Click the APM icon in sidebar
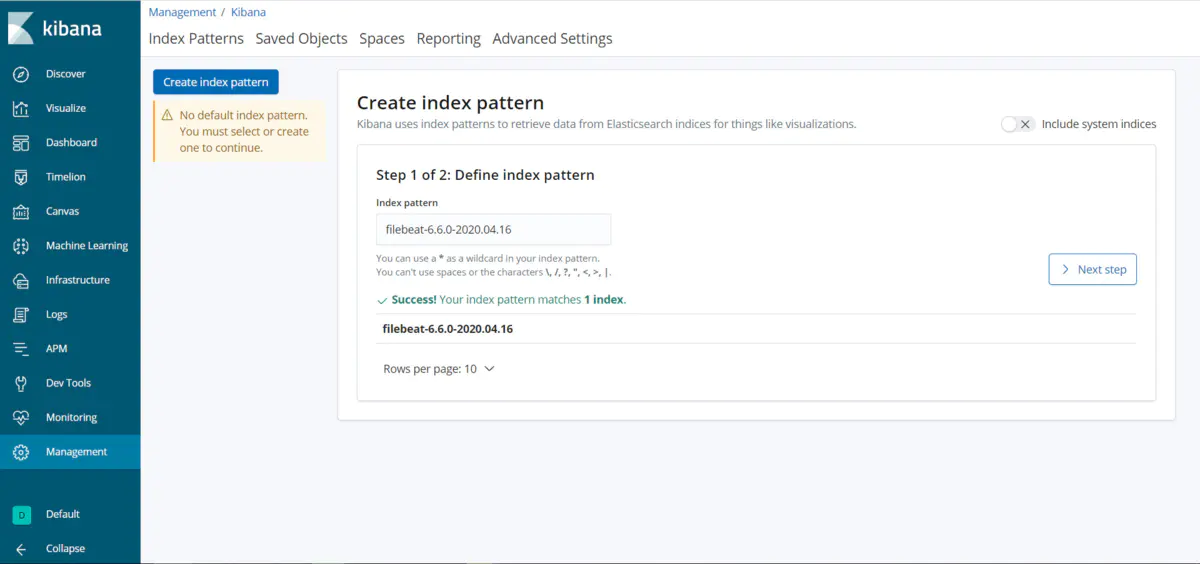Viewport: 1200px width, 564px height. tap(21, 349)
